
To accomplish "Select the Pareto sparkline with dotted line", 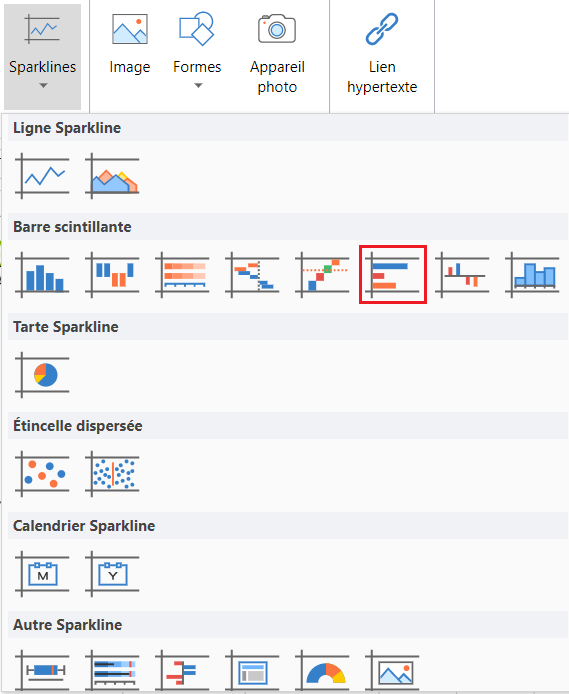I will (323, 275).
